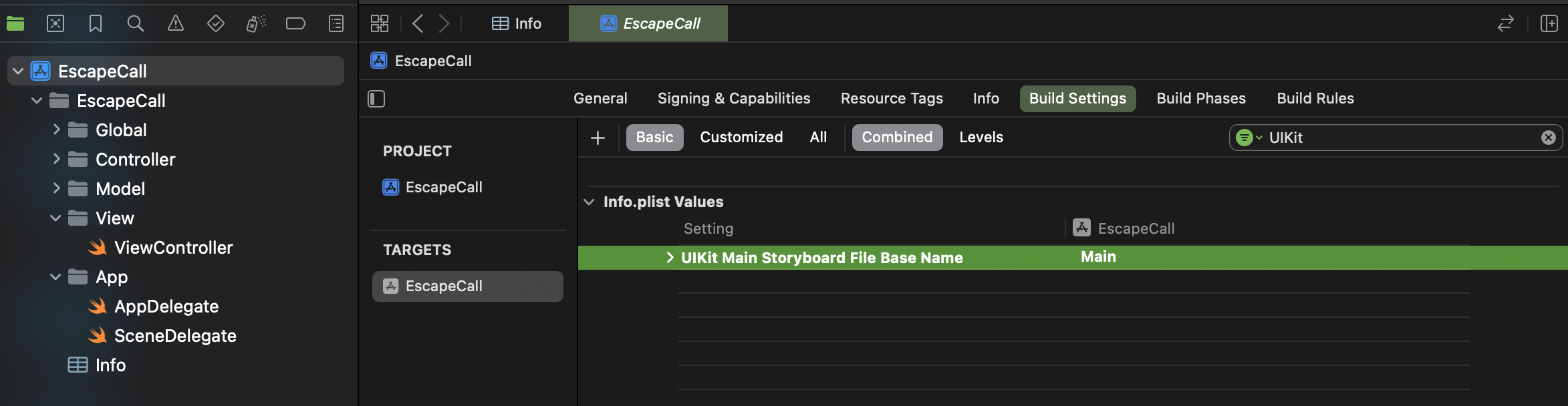Open the Issue navigator warning icon
This screenshot has height=406, width=1568.
coord(176,24)
